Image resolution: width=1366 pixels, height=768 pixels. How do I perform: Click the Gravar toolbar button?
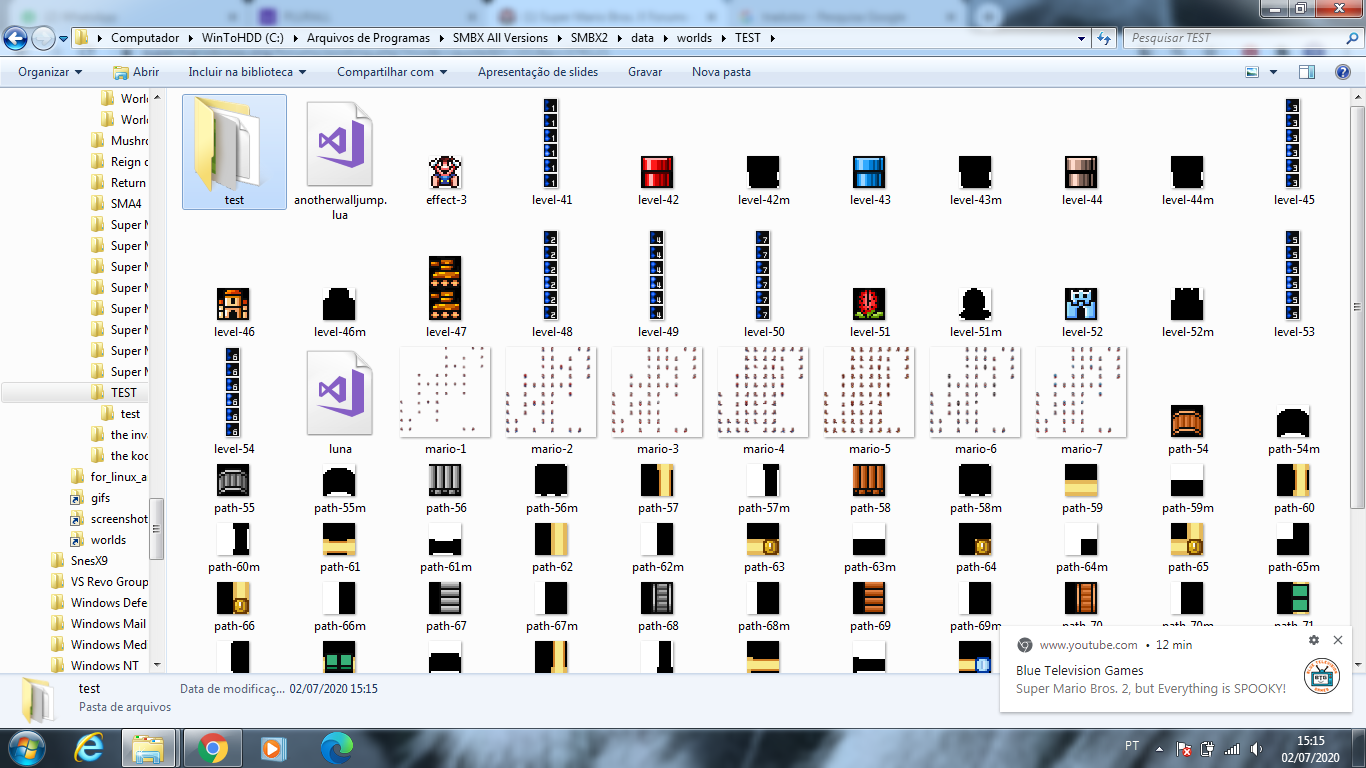pyautogui.click(x=645, y=72)
